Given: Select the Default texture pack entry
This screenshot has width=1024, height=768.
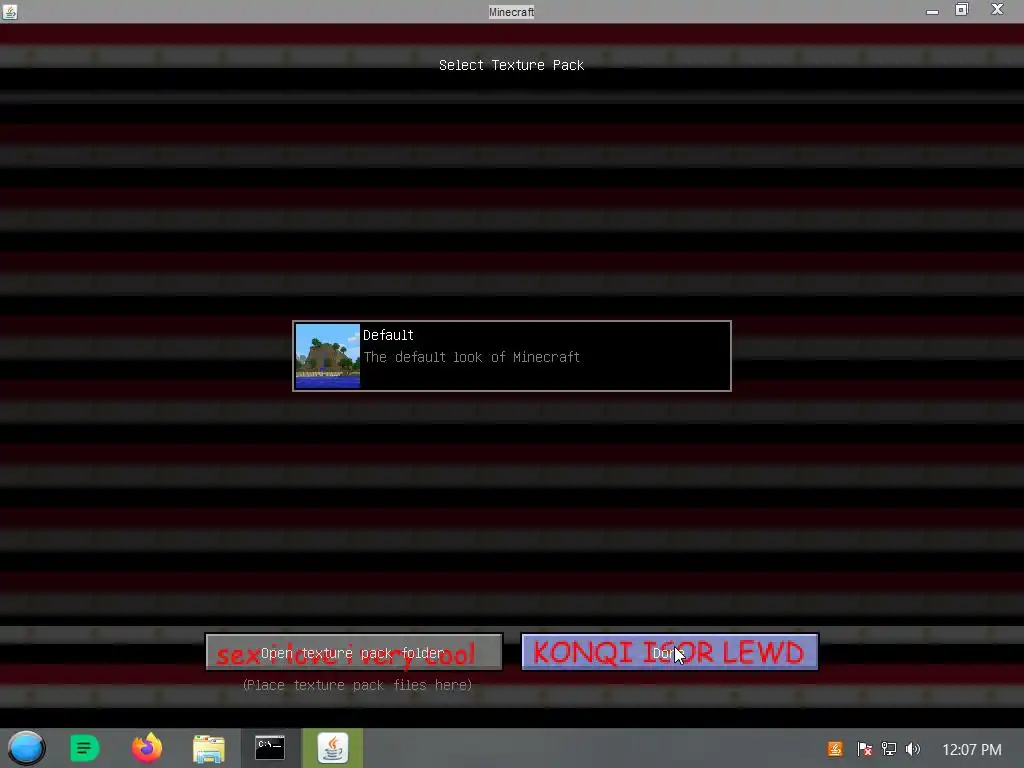Looking at the screenshot, I should (512, 356).
